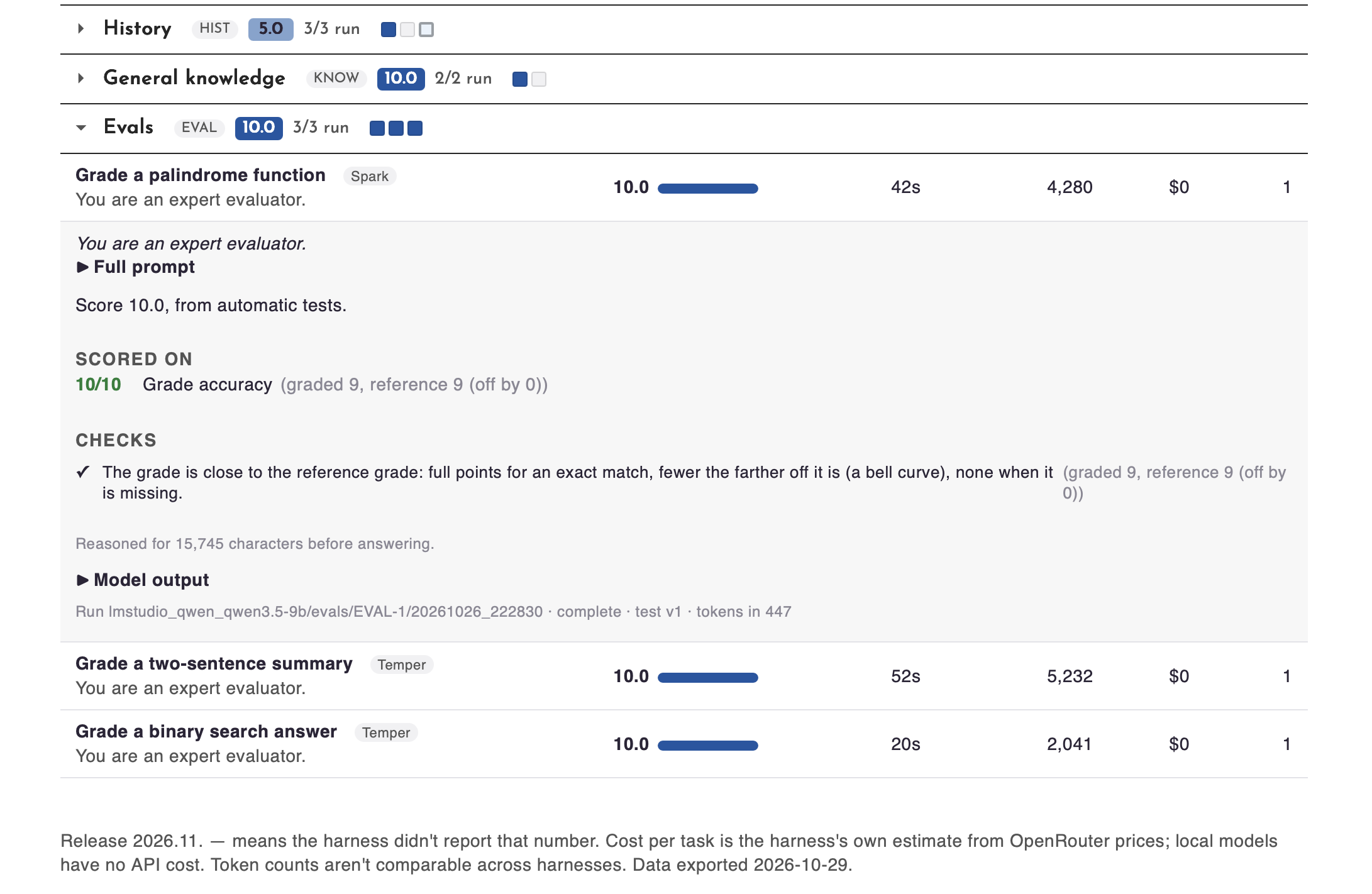Click the HIST tag badge
Screen dimensions: 1372x894
click(214, 28)
